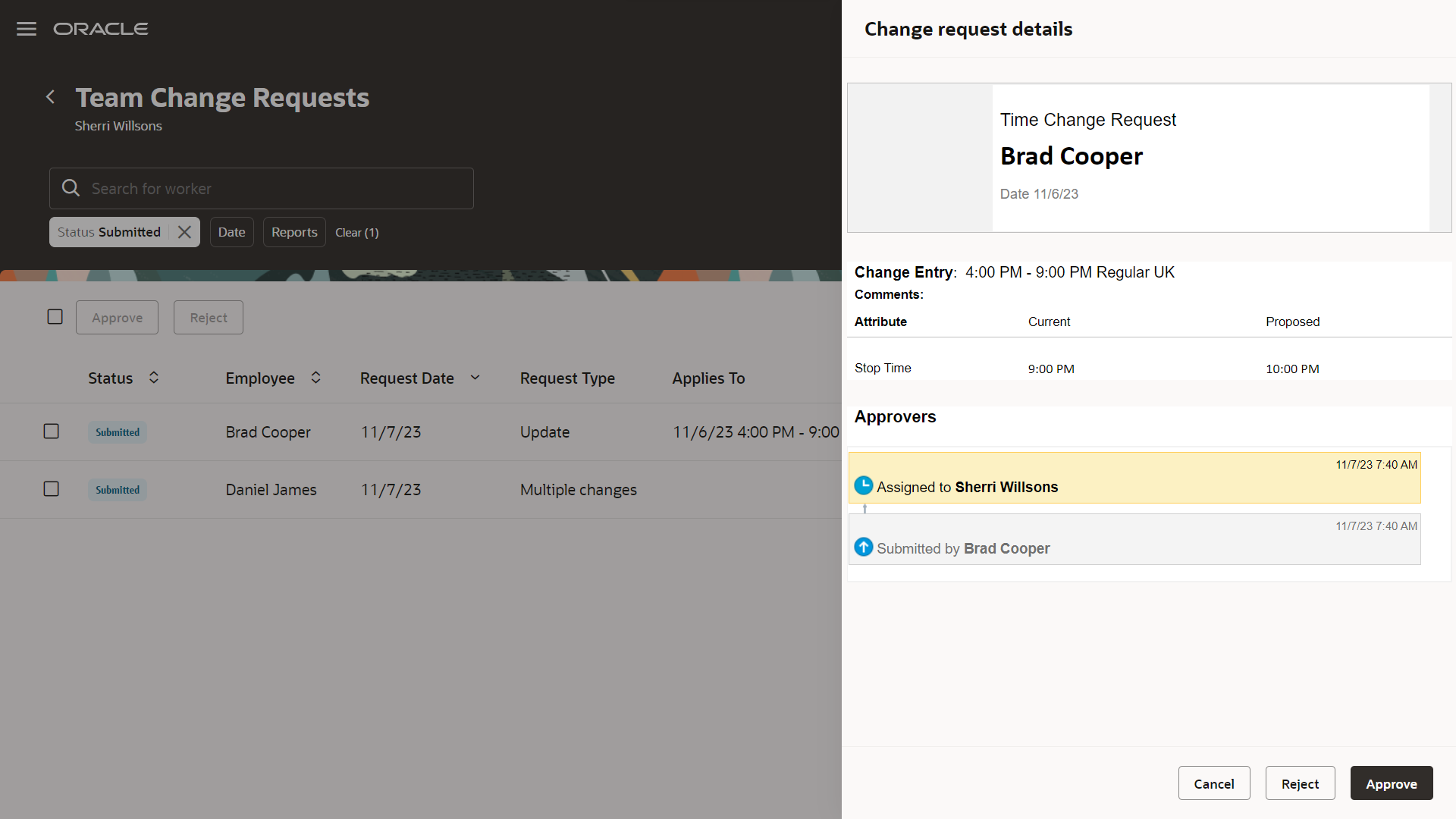
Task: Select the Brad Cooper row checkbox
Action: coord(52,431)
